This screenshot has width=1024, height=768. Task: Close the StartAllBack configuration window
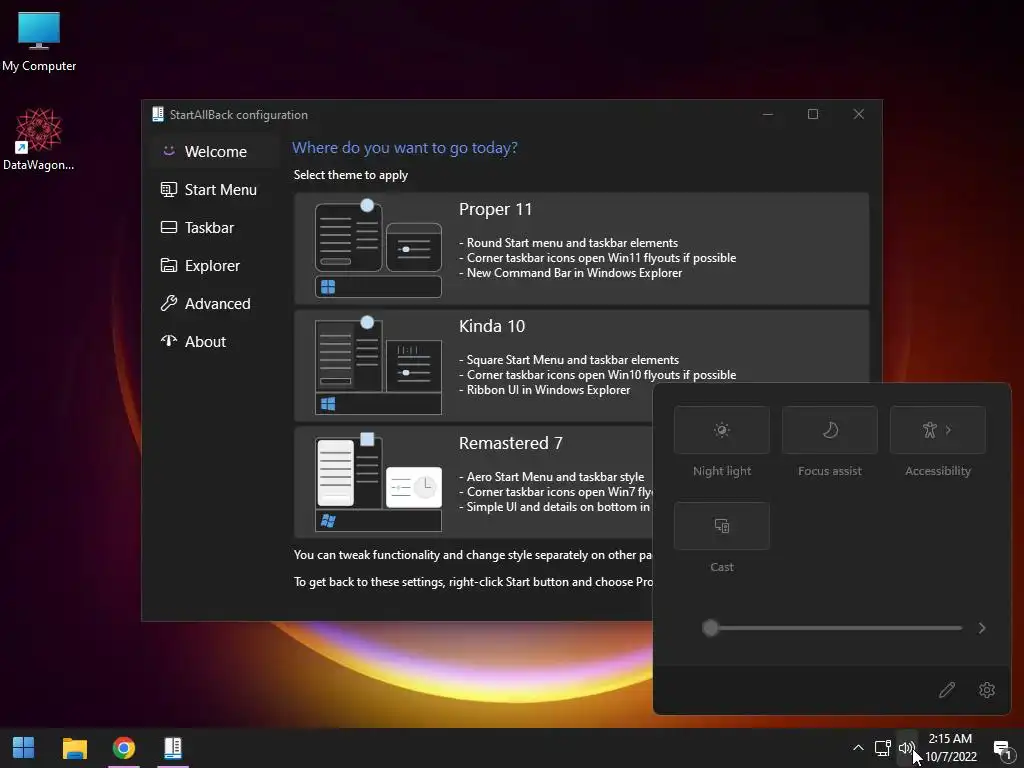tap(859, 114)
